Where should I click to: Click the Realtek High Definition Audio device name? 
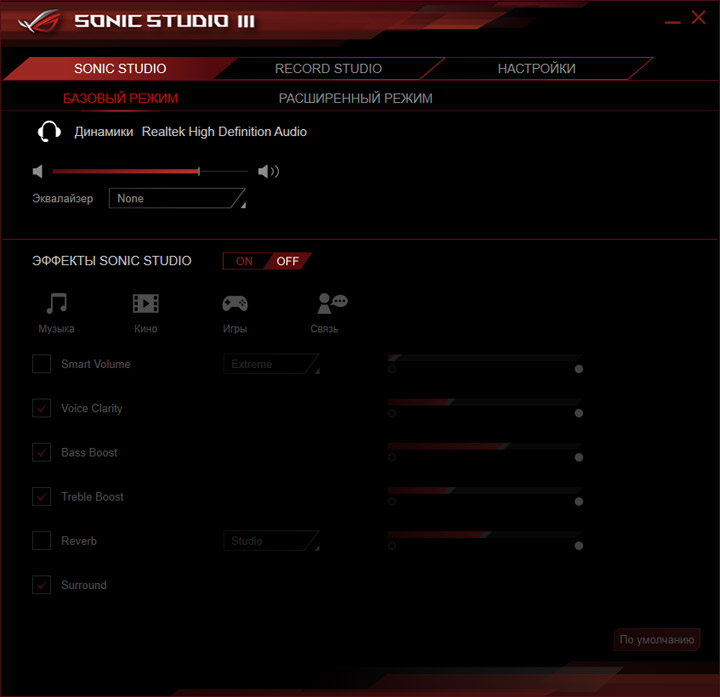tap(224, 132)
